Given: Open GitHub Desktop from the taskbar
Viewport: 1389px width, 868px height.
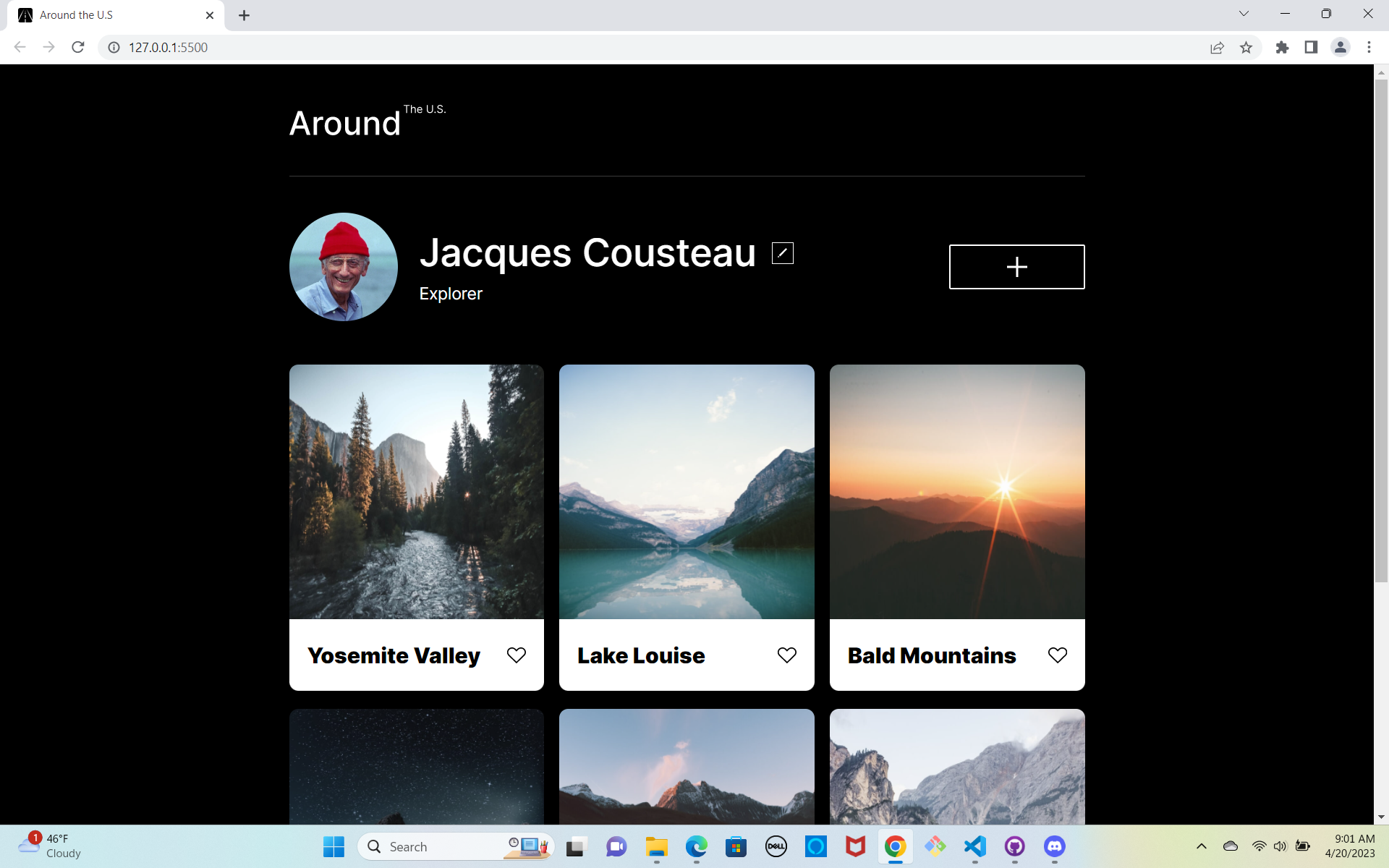Looking at the screenshot, I should [x=1014, y=846].
